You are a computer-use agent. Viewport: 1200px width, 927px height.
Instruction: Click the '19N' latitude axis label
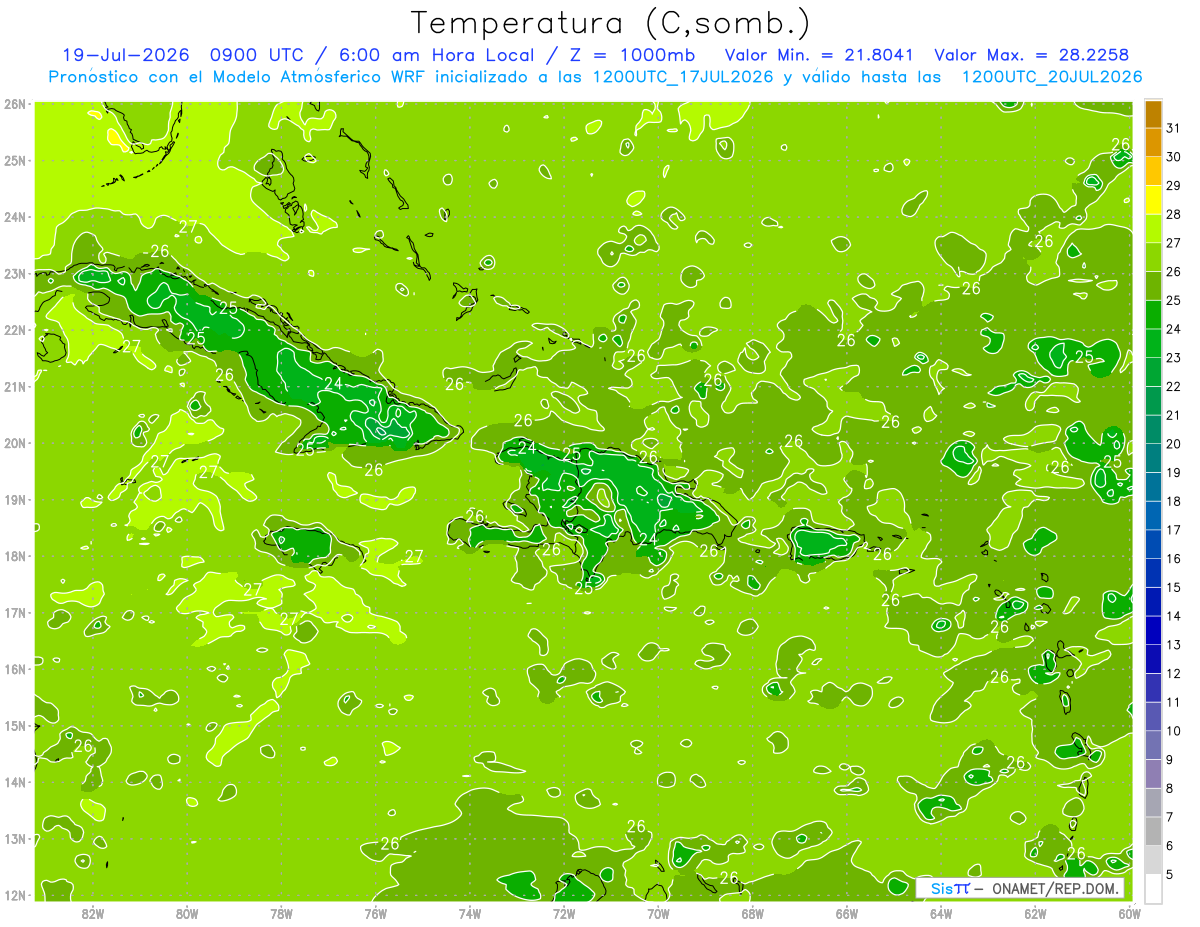click(15, 500)
